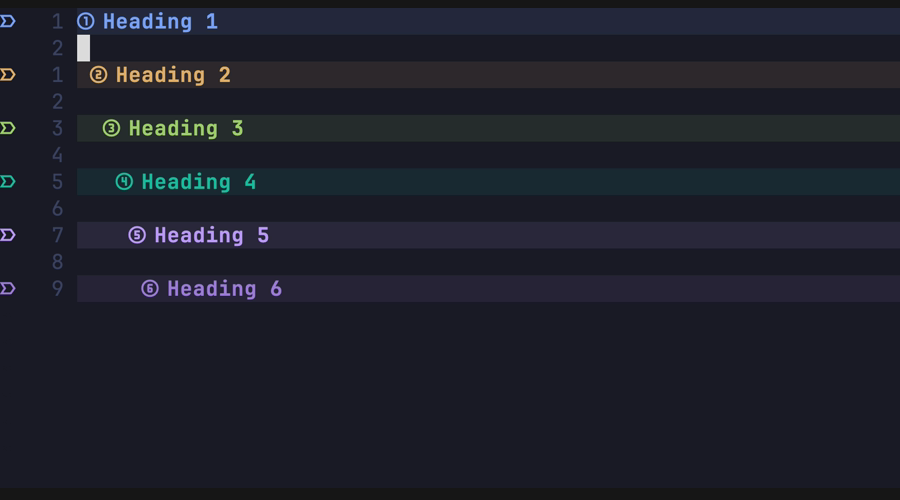Click the gutter sign beside Heading 6
The image size is (900, 500).
pos(8,289)
